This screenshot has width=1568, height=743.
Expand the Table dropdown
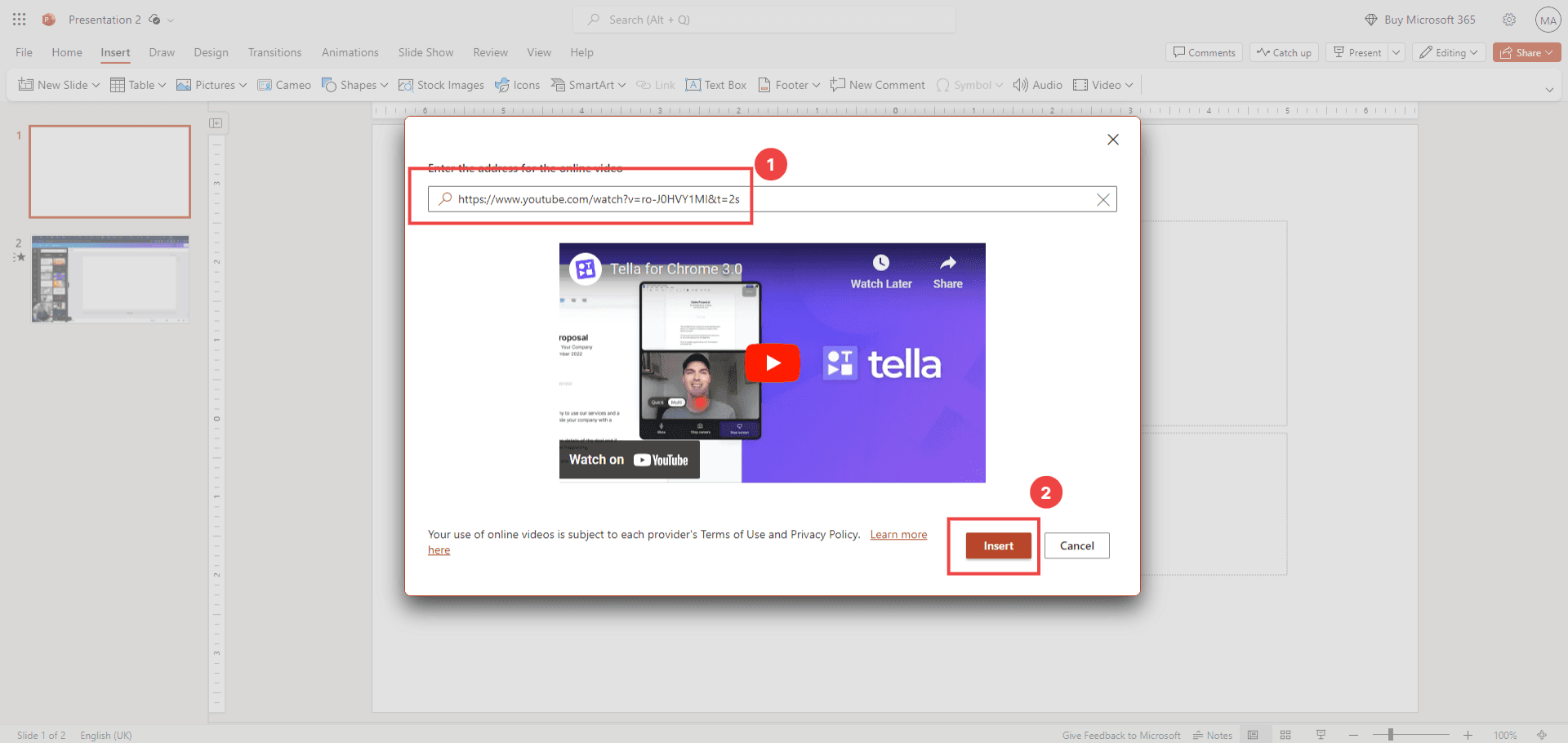(x=162, y=85)
